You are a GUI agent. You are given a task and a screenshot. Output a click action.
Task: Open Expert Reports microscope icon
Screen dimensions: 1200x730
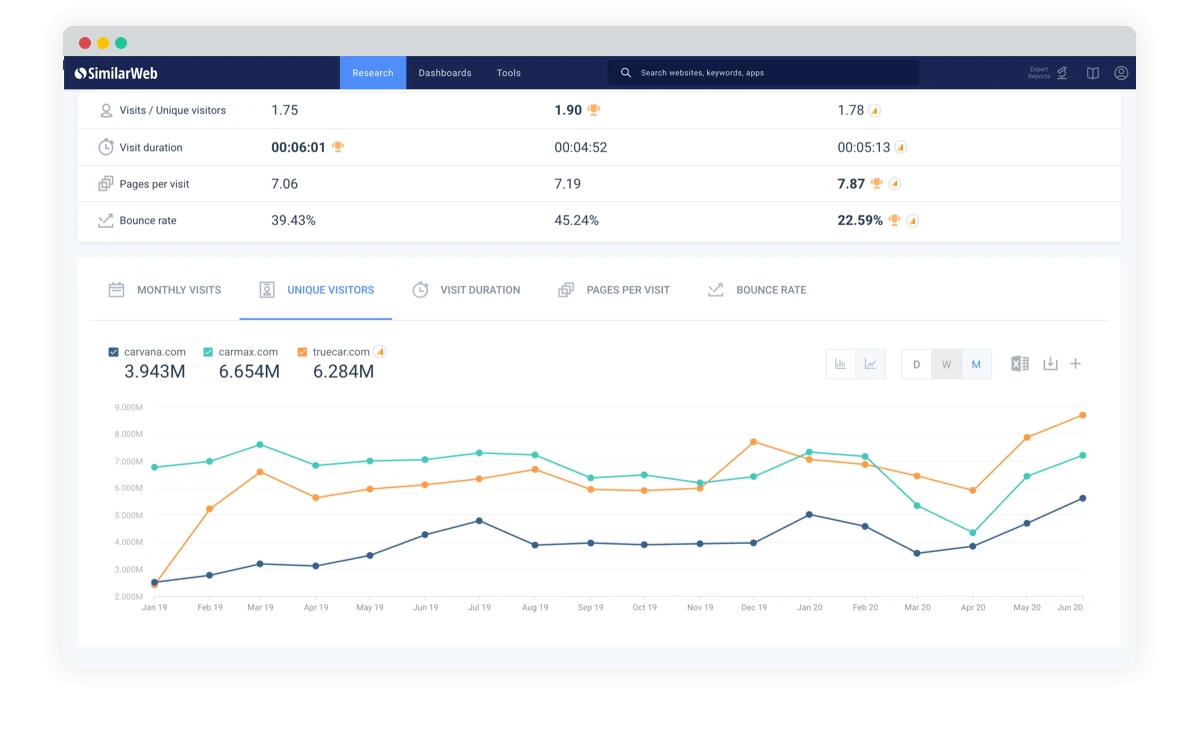[1062, 73]
